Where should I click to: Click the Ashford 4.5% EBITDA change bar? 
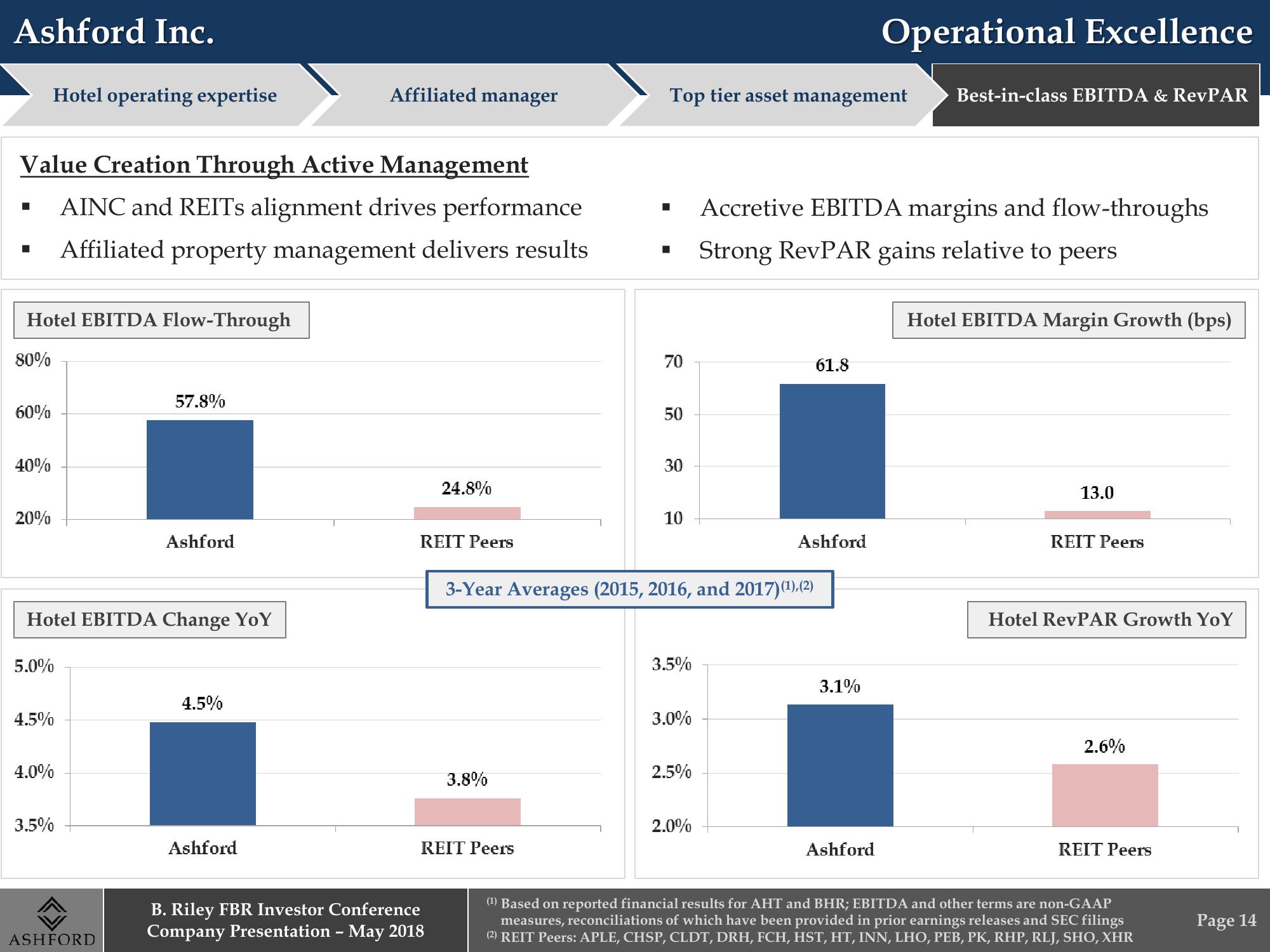(x=203, y=774)
